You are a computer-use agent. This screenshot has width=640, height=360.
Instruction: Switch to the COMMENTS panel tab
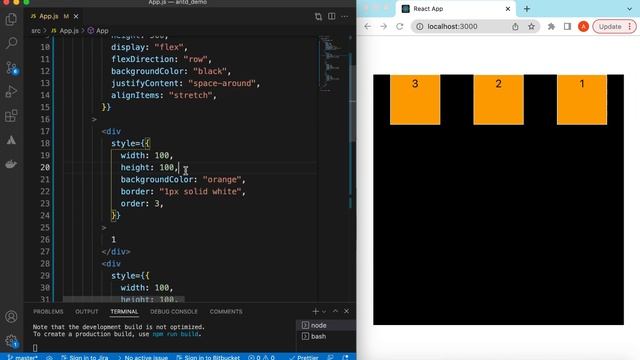(226, 311)
